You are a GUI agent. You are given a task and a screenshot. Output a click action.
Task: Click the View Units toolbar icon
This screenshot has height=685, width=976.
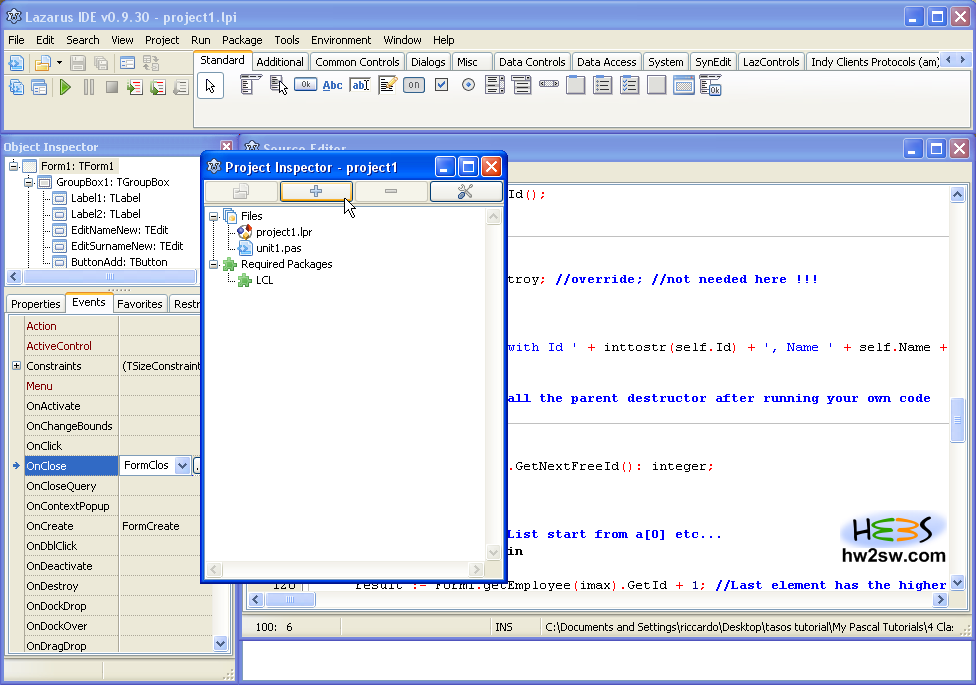click(x=16, y=87)
